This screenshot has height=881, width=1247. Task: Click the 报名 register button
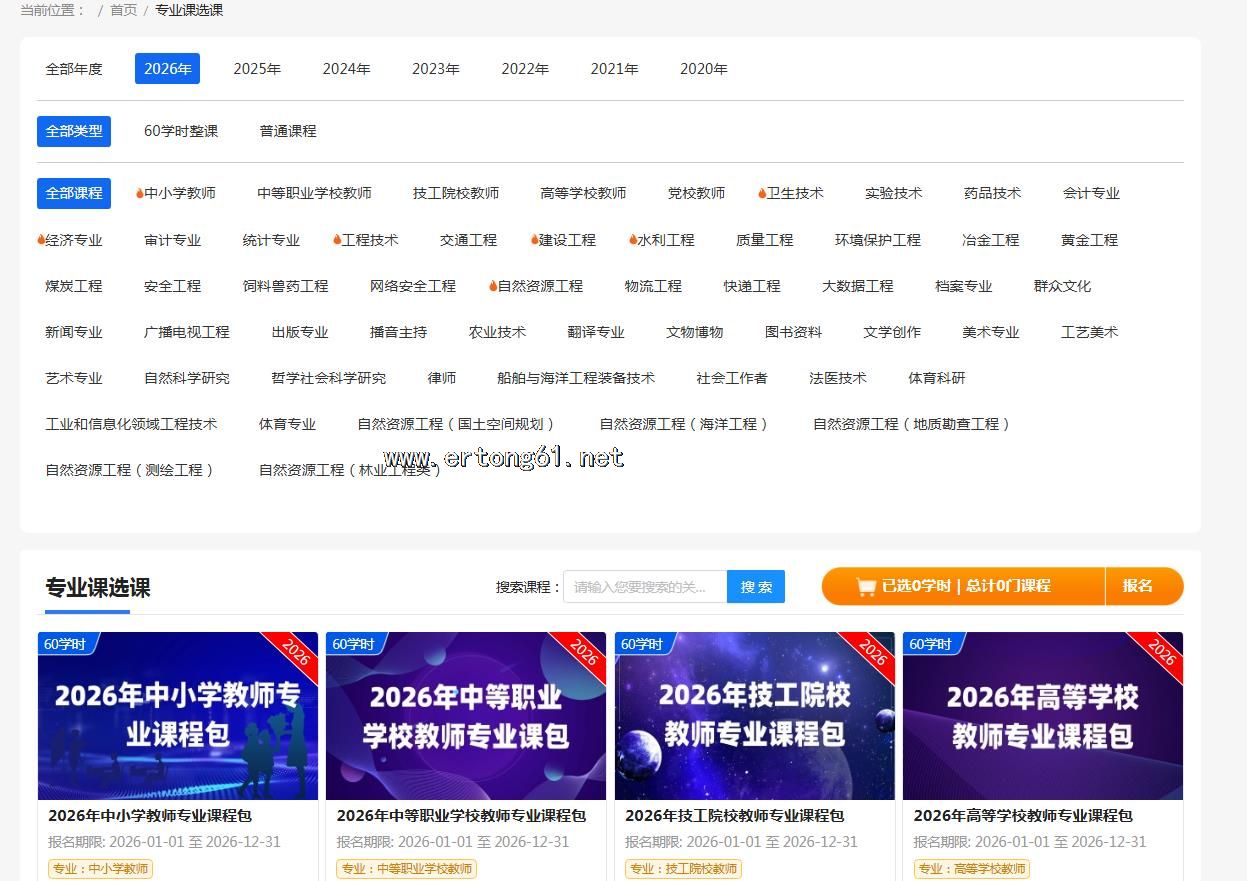pos(1138,586)
